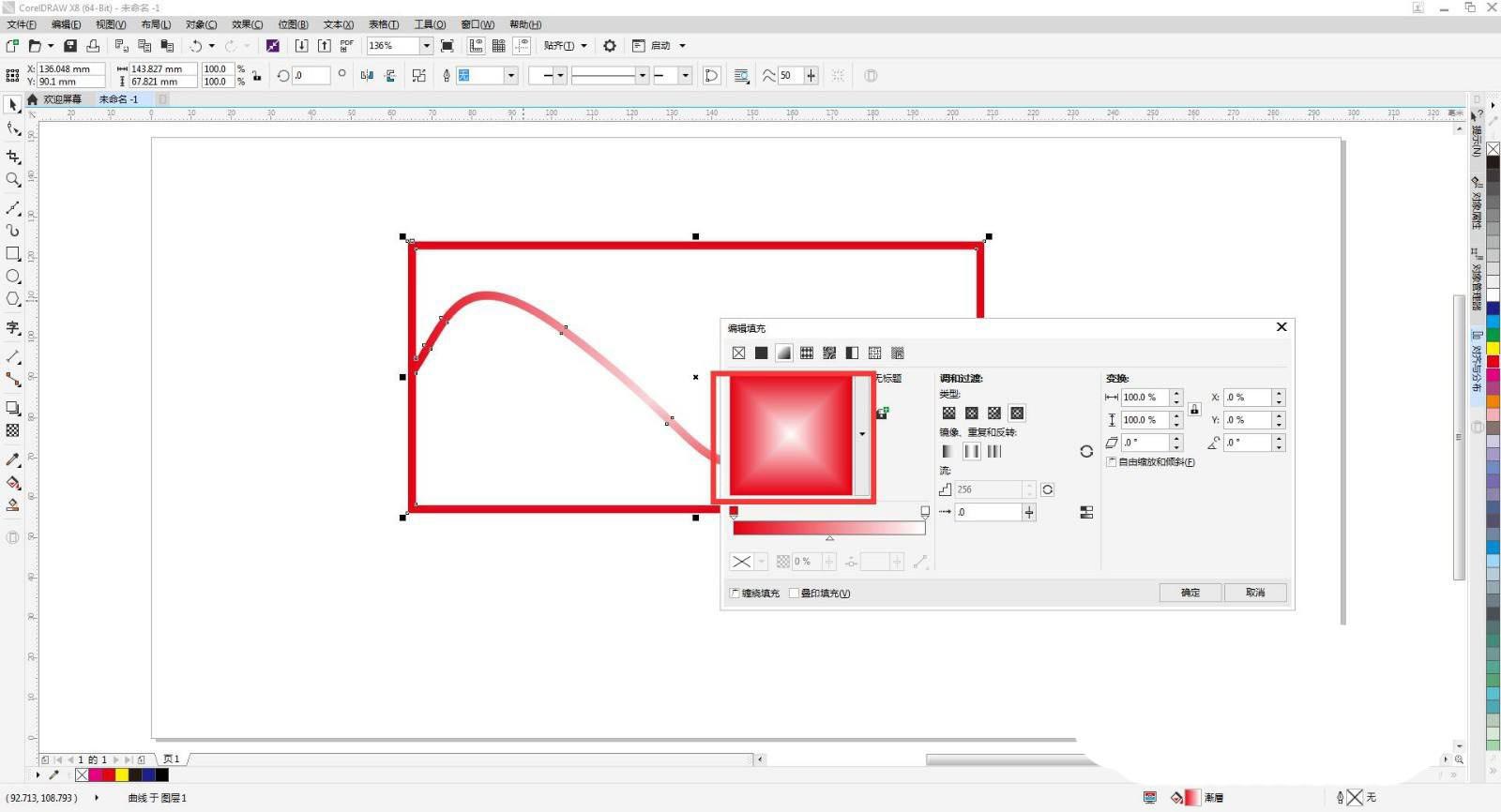Expand the 贴齐(T) snap dropdown
This screenshot has width=1501, height=812.
[584, 46]
